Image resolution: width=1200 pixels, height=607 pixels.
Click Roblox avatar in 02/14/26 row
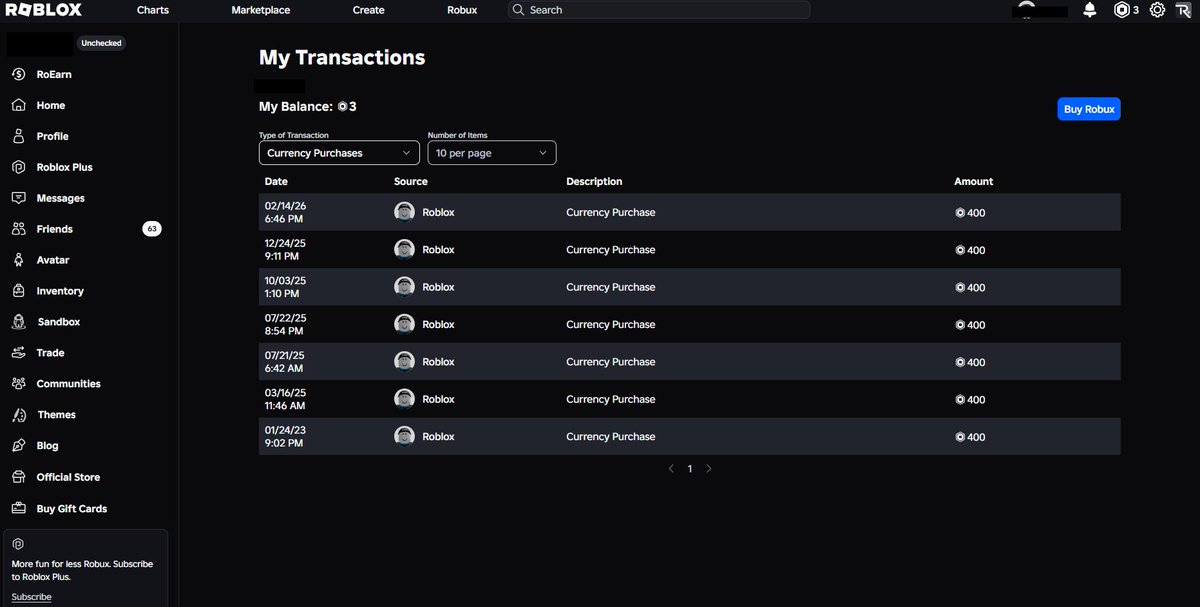(404, 212)
